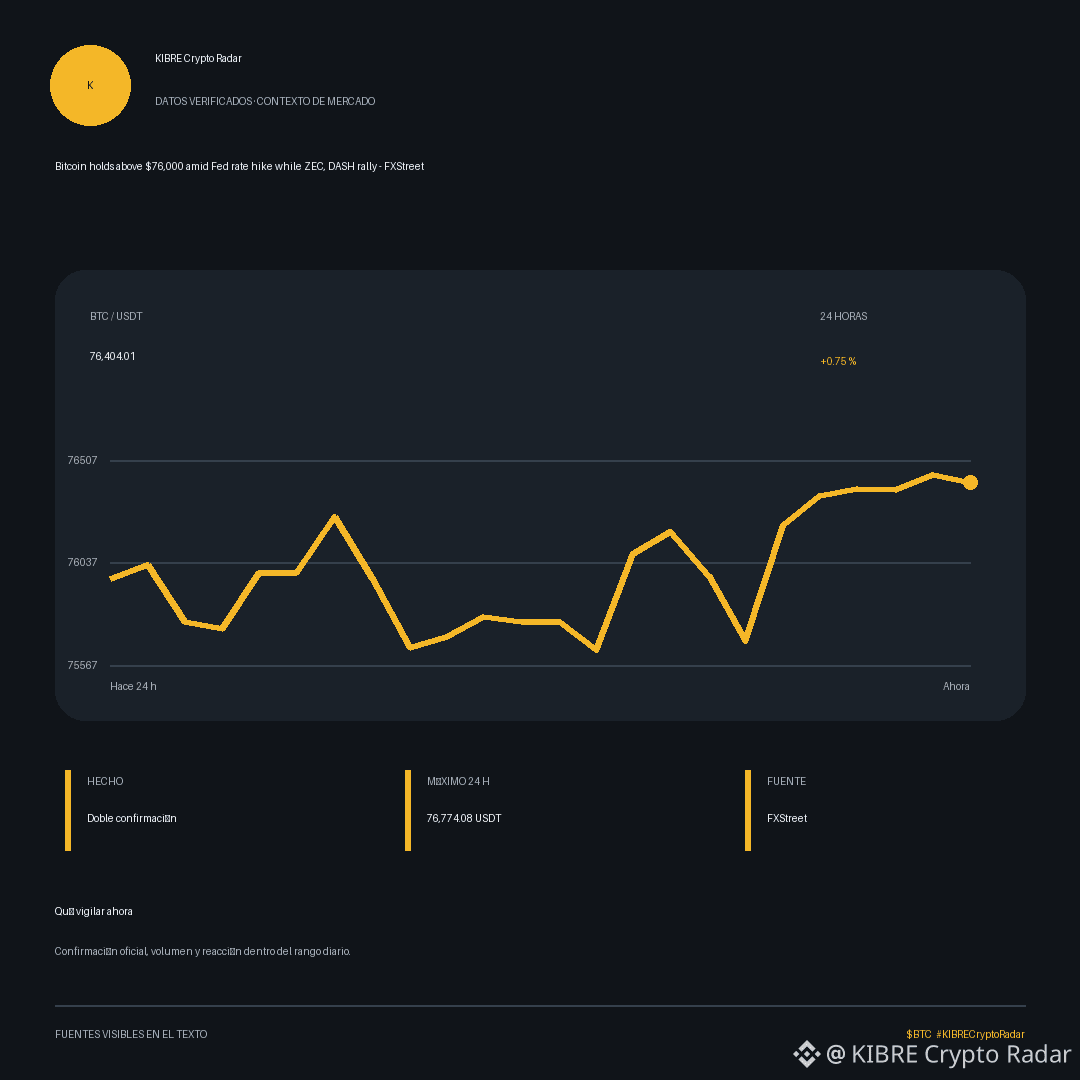
Task: Open the KIBRE Crypto Radar profile name
Action: click(x=198, y=59)
